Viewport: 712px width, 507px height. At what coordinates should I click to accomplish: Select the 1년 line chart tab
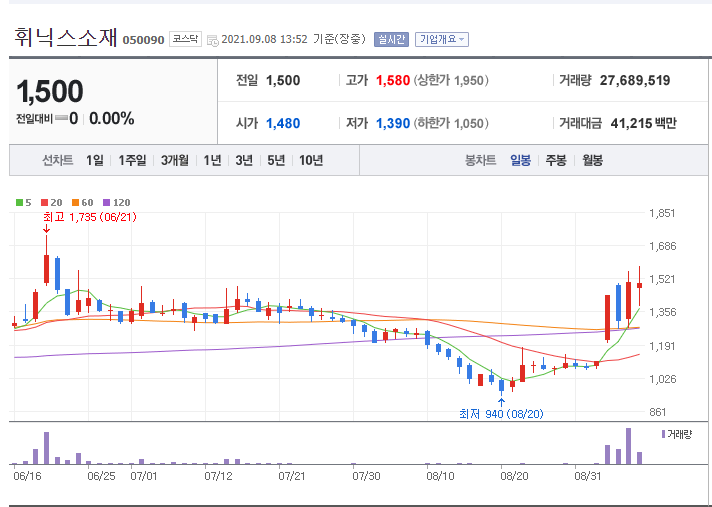click(212, 160)
